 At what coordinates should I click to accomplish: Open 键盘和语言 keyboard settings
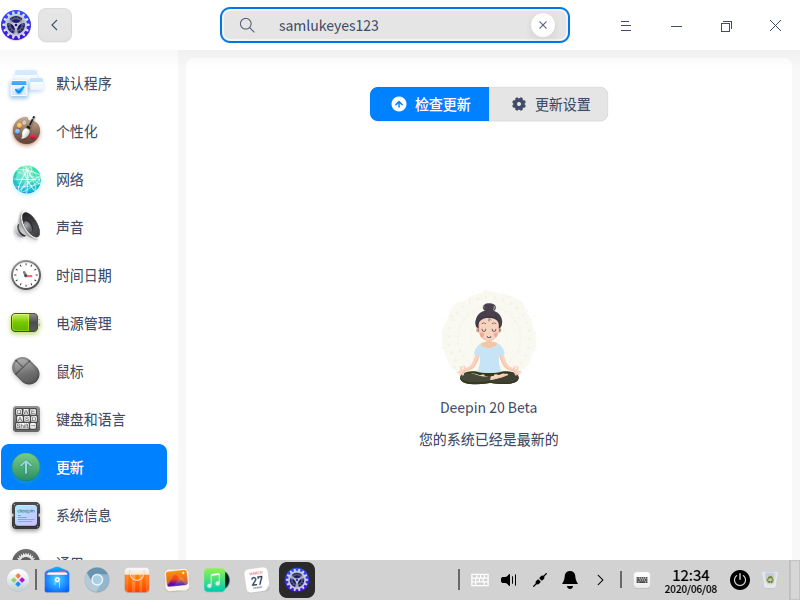pyautogui.click(x=84, y=419)
